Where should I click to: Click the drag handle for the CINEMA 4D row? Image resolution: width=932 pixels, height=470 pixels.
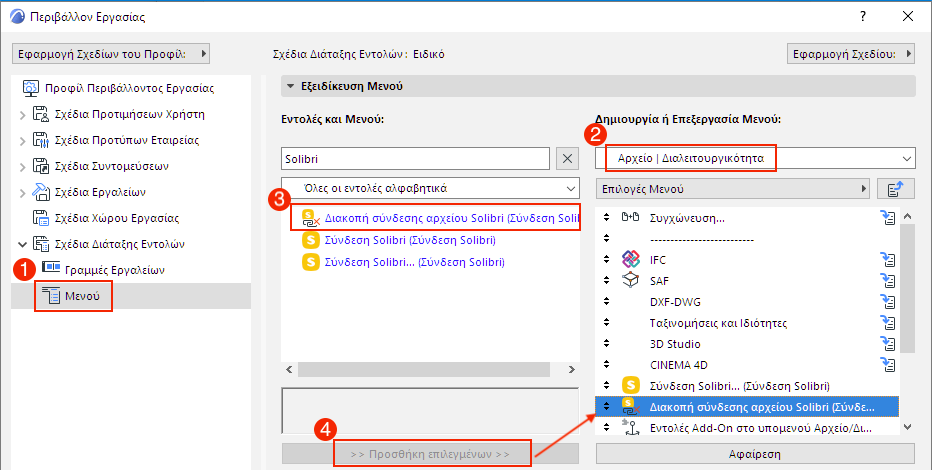[606, 364]
